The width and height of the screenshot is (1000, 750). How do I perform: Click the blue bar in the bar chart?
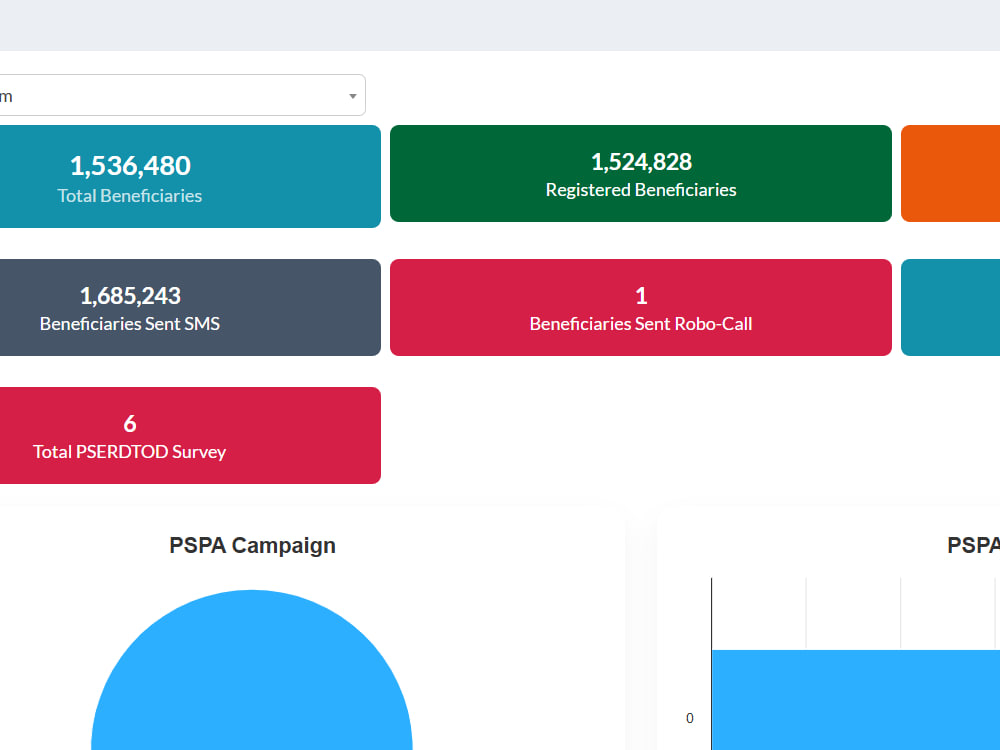click(856, 700)
